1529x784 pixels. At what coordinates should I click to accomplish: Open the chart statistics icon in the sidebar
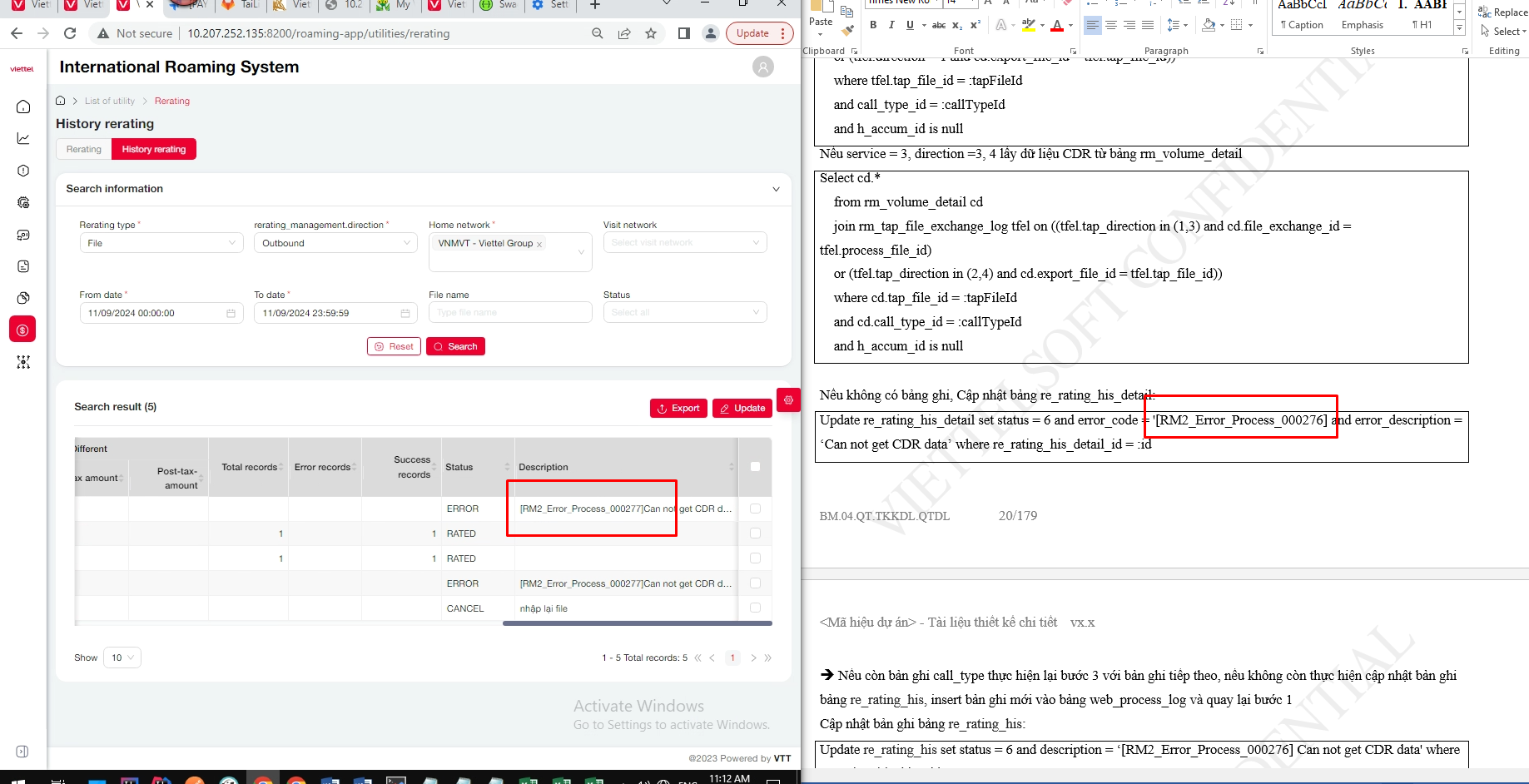(23, 138)
